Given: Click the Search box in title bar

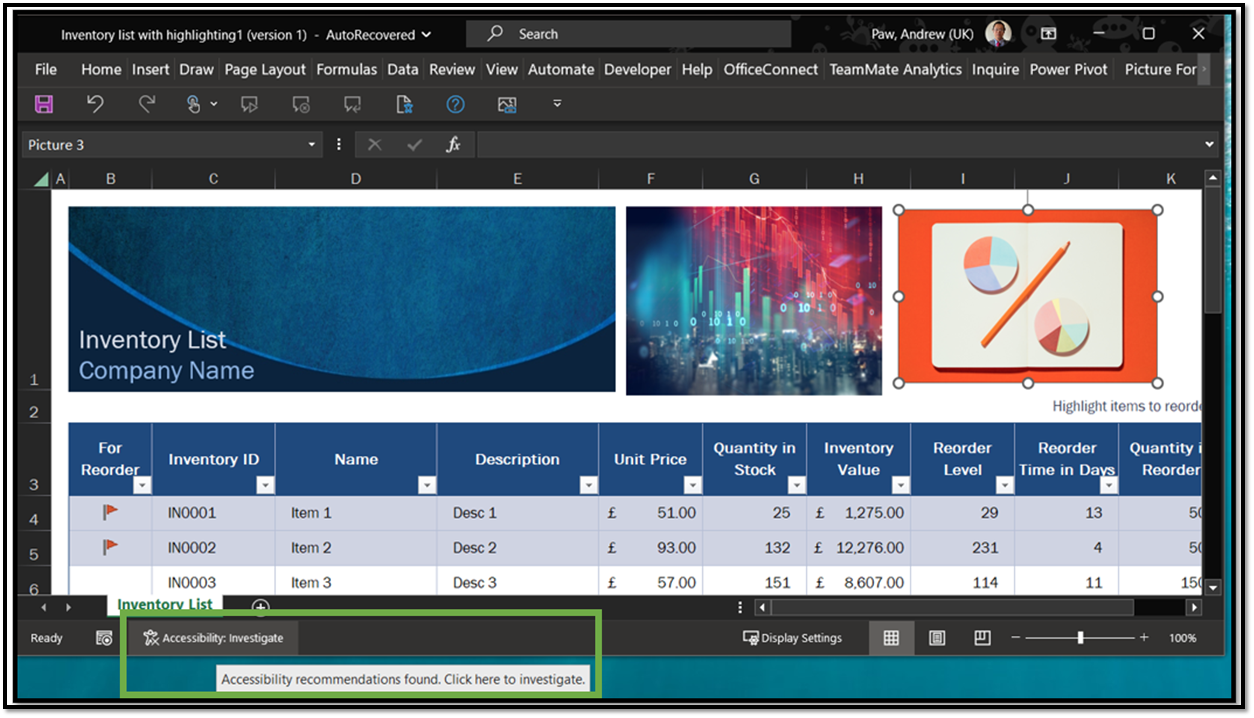Looking at the screenshot, I should pos(628,34).
